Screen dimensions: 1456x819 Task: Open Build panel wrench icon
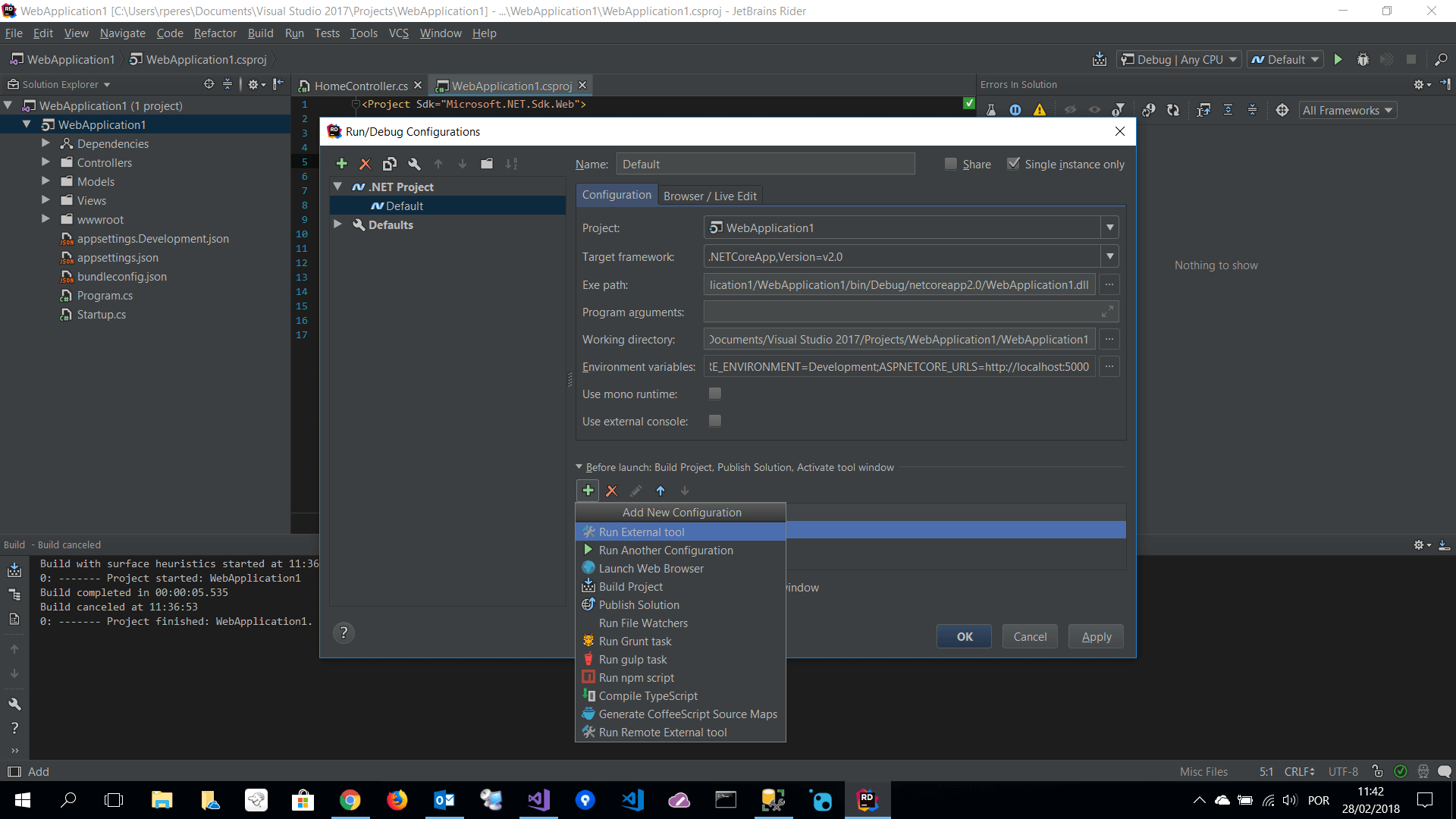click(x=14, y=704)
